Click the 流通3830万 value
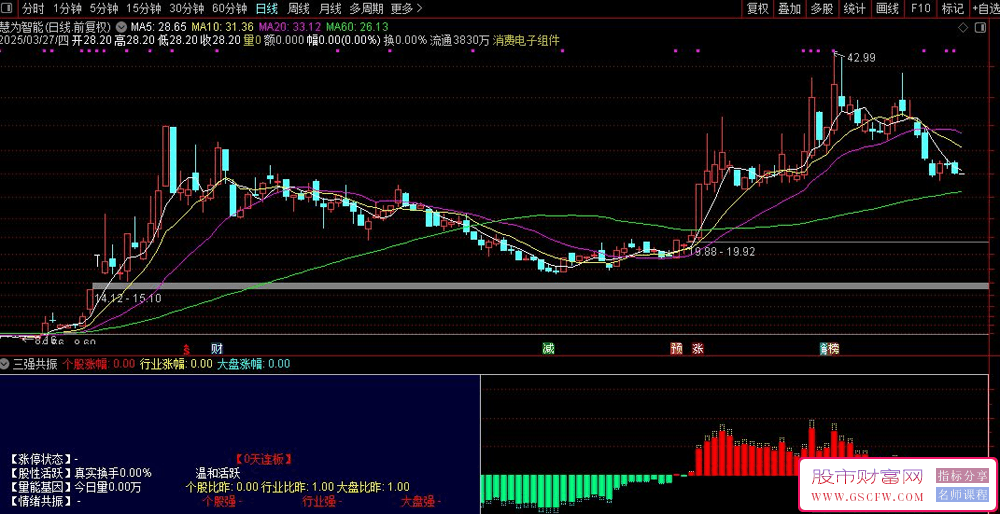The image size is (1000, 514). 459,40
